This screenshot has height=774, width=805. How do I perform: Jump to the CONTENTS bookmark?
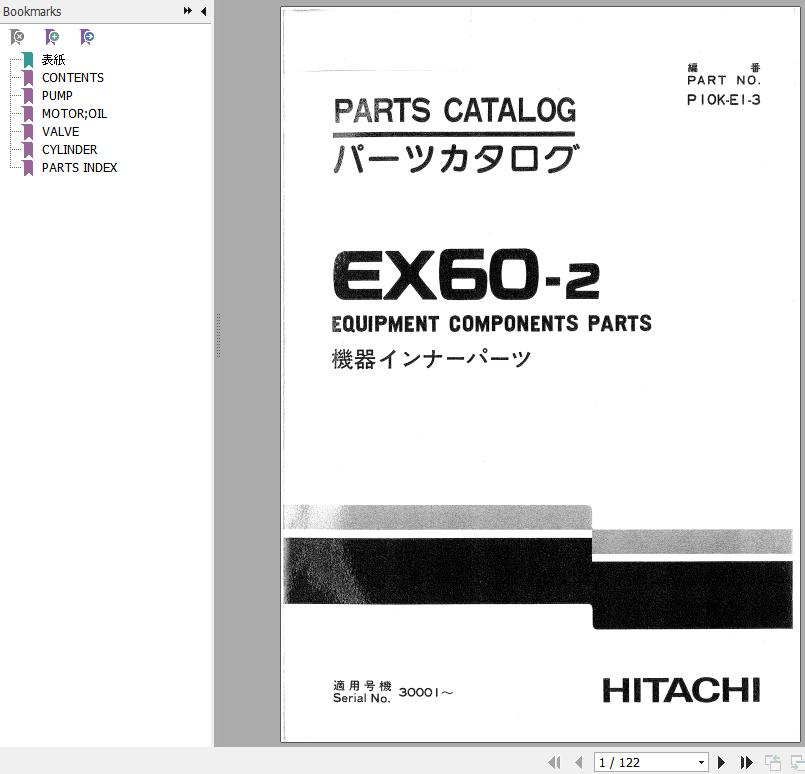73,78
